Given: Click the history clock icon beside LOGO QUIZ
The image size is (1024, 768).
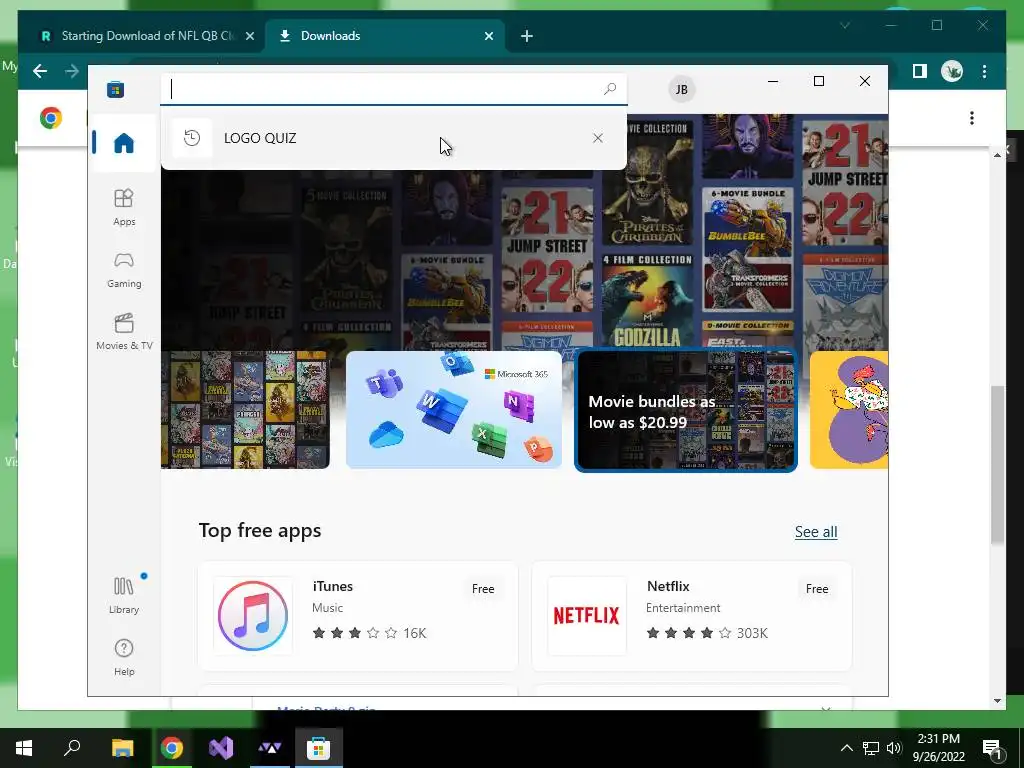Looking at the screenshot, I should (192, 138).
